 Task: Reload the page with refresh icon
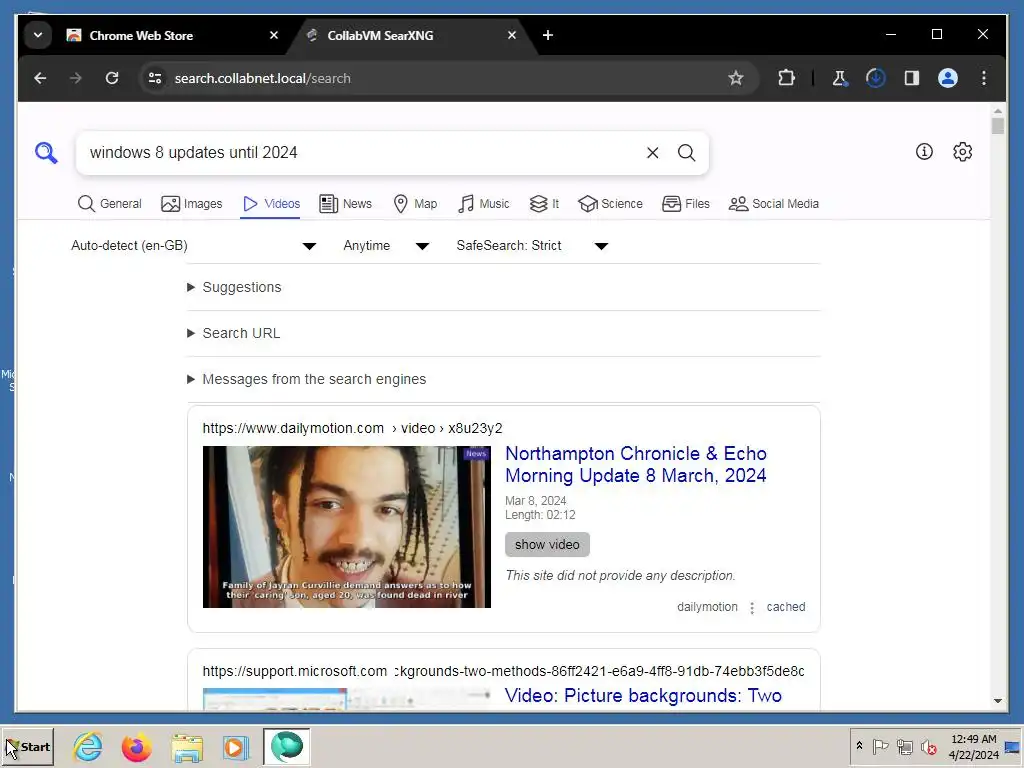[x=112, y=78]
